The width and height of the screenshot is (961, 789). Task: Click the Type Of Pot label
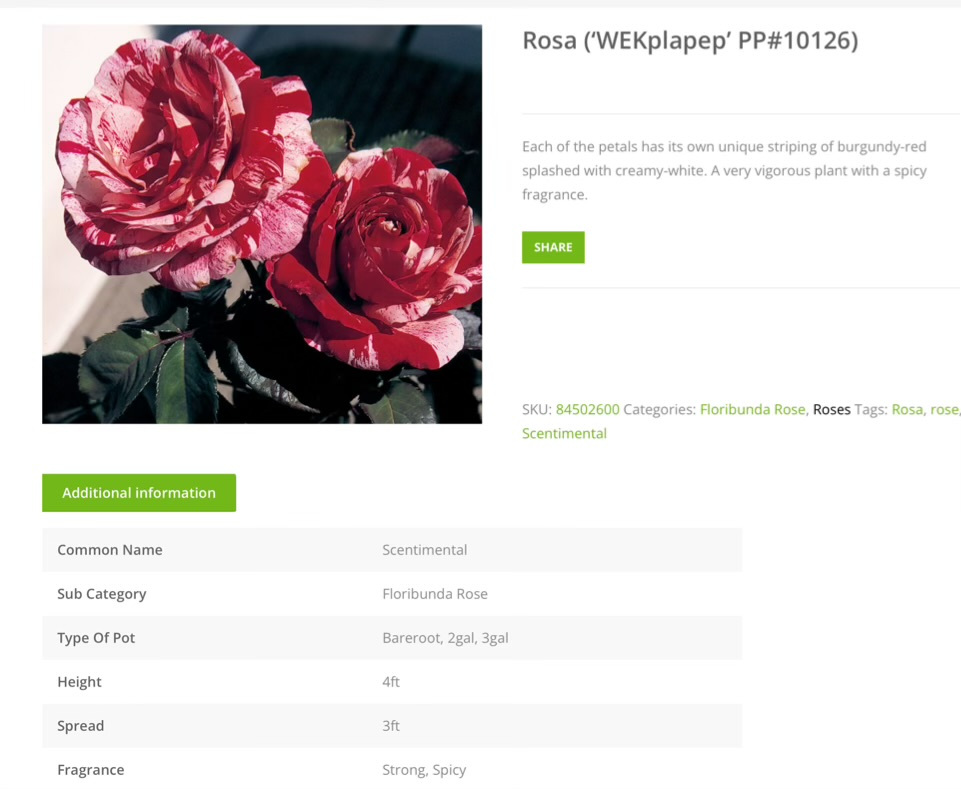pyautogui.click(x=96, y=638)
